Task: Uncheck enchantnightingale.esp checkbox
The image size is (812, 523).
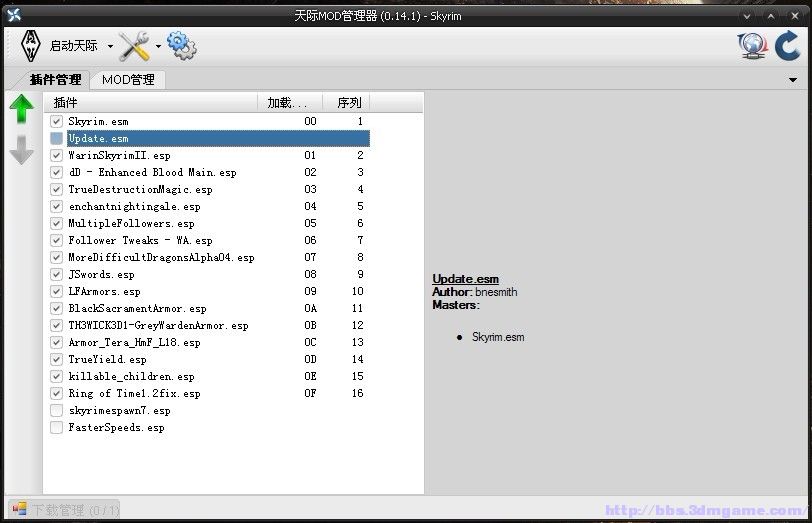Action: pyautogui.click(x=56, y=207)
